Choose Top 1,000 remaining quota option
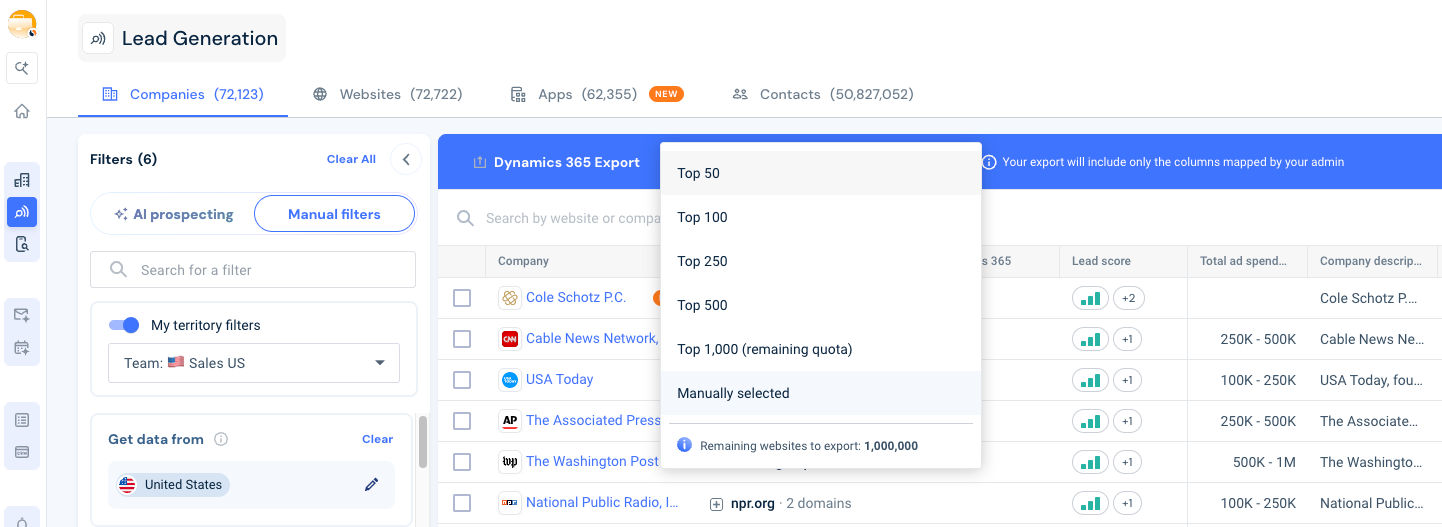1442x527 pixels. (820, 349)
